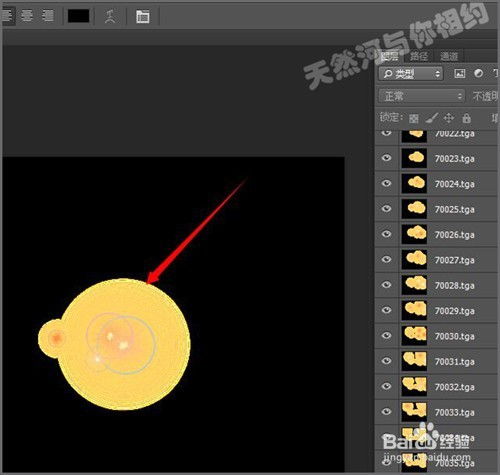Hide layer 70027.tga with eye icon

click(x=386, y=259)
